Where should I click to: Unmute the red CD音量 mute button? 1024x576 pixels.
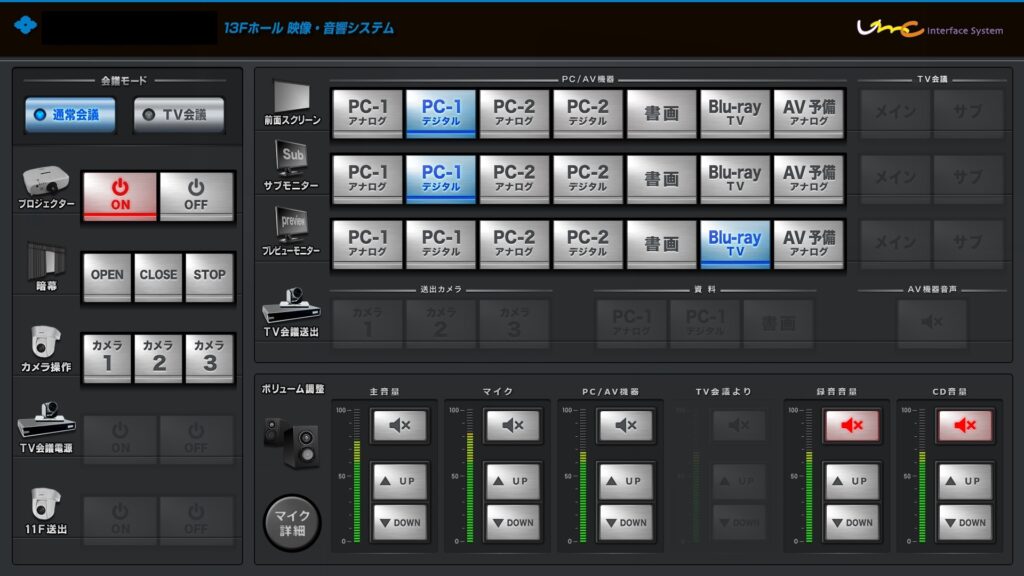coord(965,426)
